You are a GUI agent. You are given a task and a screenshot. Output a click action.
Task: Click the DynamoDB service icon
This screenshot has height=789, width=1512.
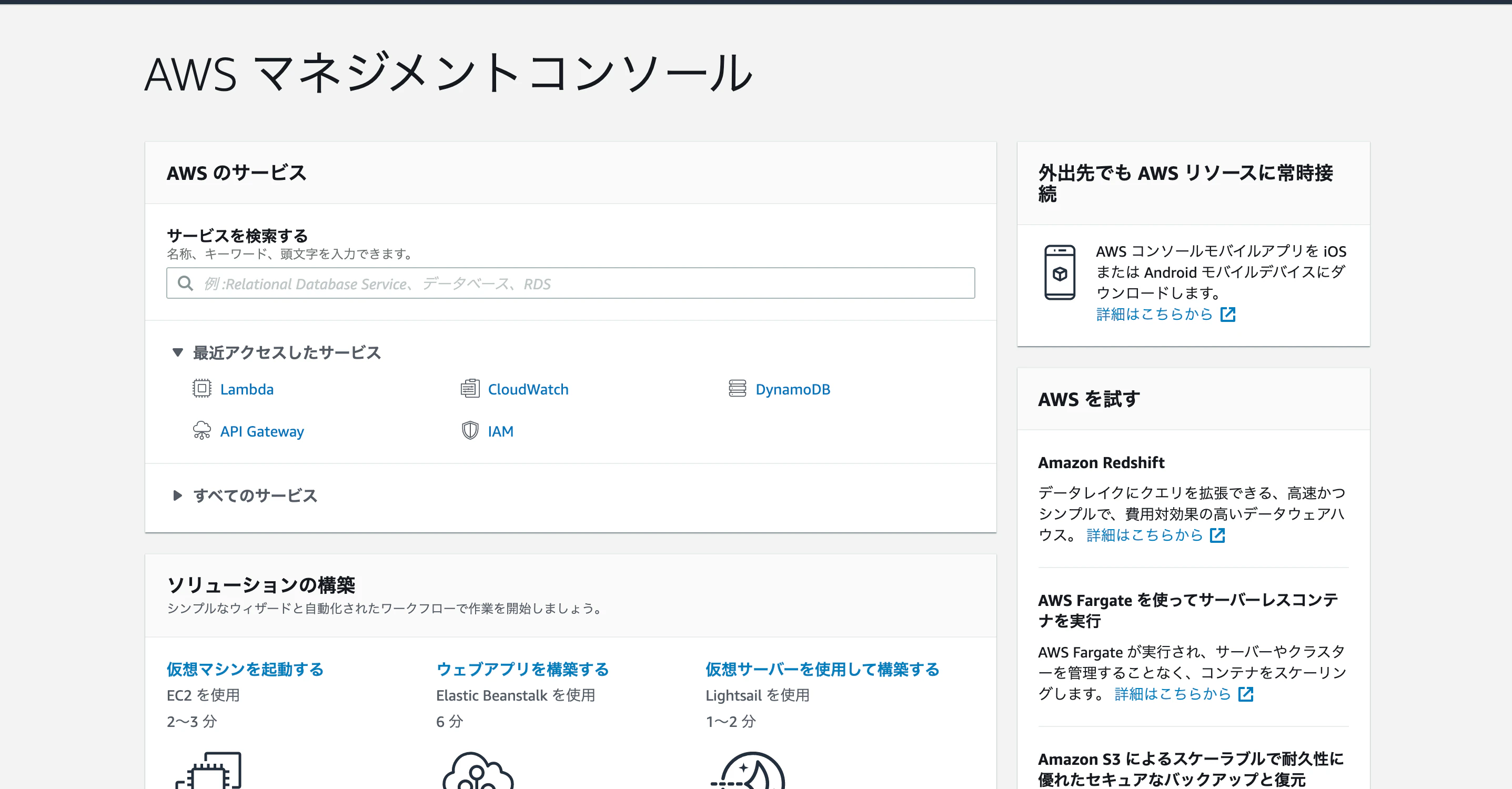(737, 389)
